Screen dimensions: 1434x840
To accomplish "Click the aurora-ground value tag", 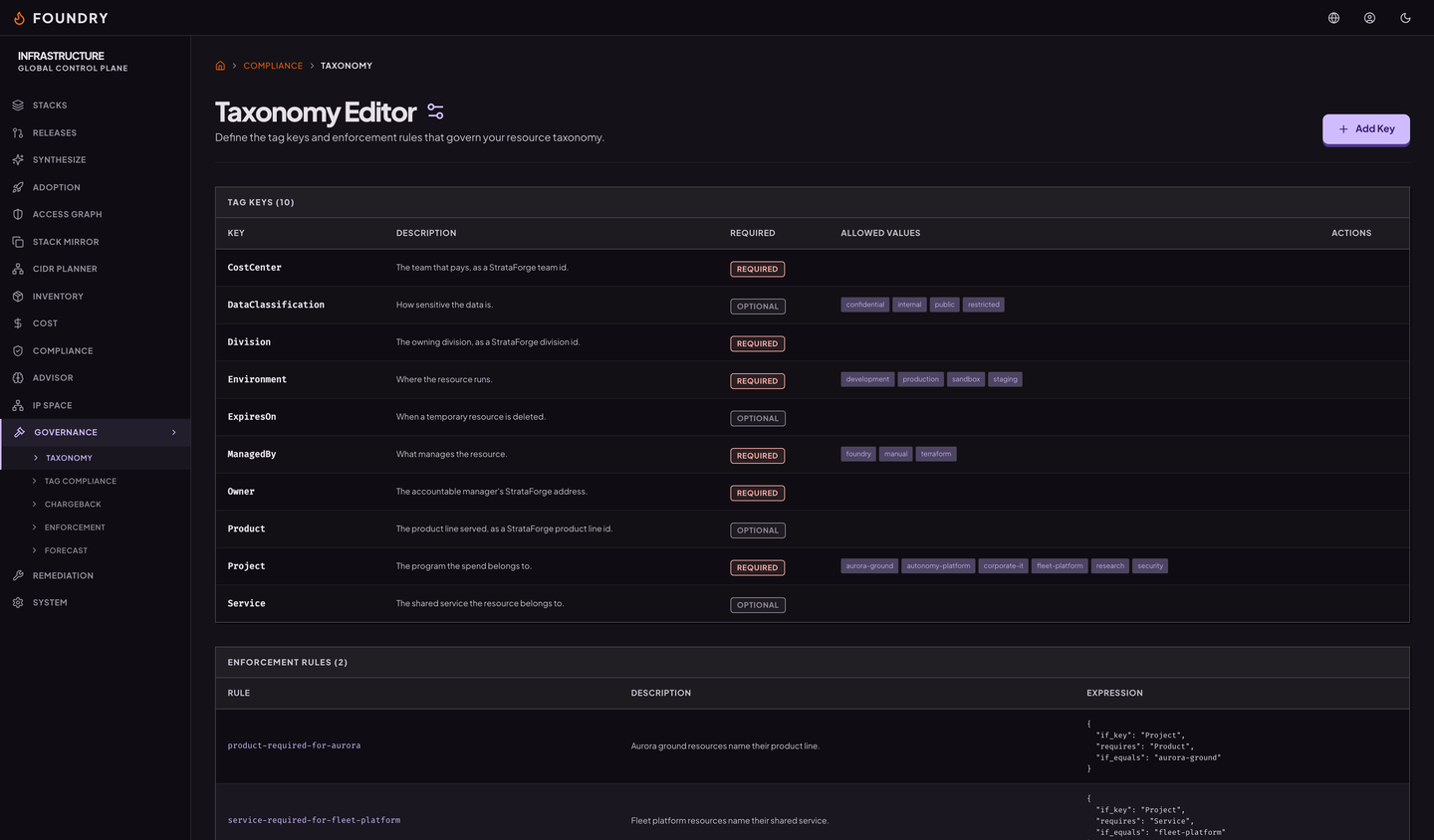I will (869, 566).
